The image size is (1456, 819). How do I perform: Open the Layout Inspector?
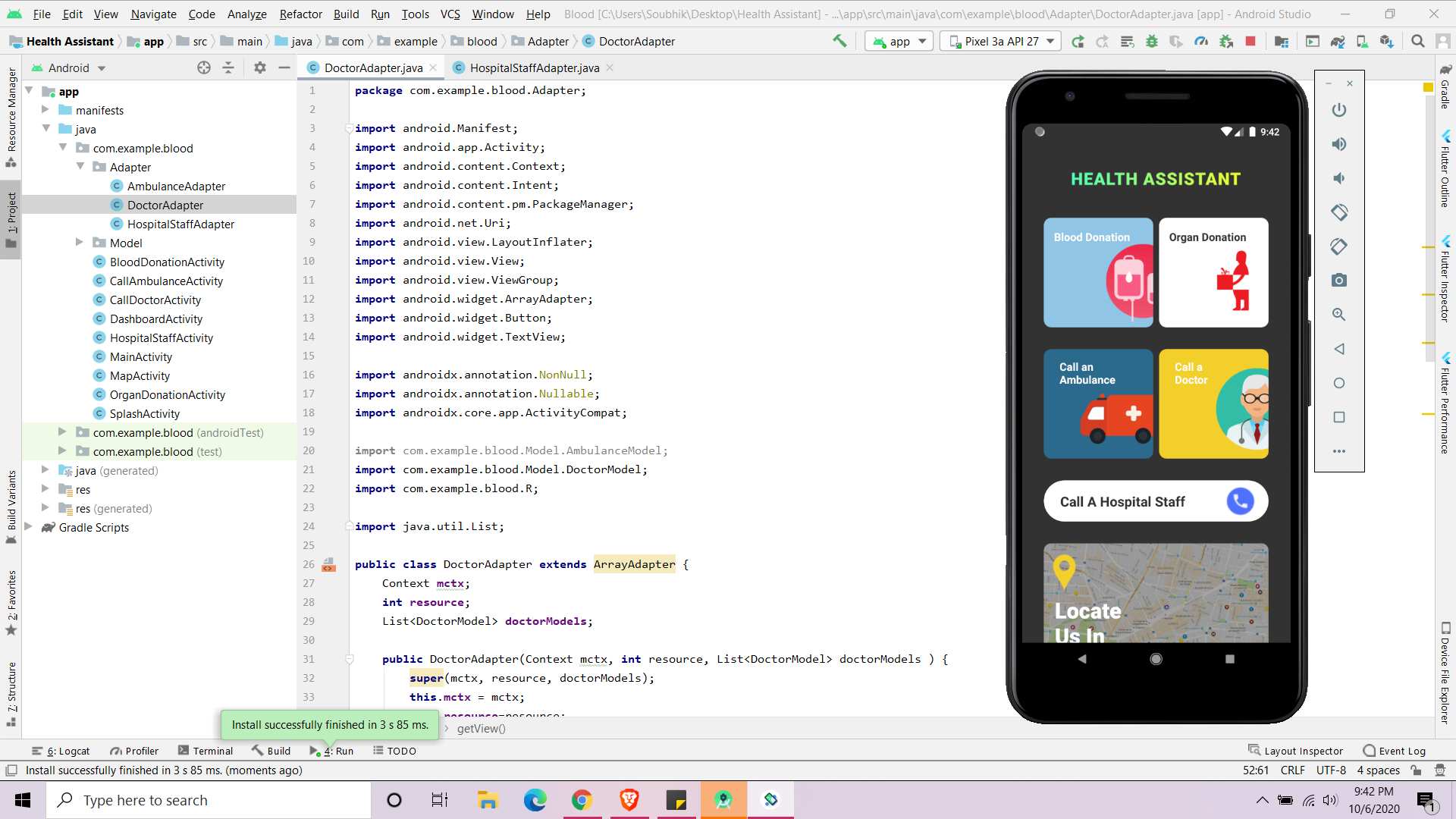tap(1295, 751)
